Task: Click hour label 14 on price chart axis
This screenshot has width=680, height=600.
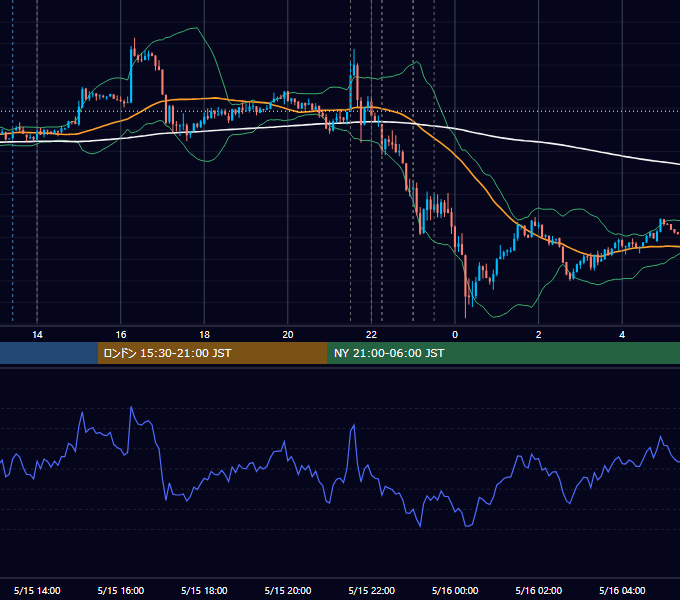Action: coord(37,335)
